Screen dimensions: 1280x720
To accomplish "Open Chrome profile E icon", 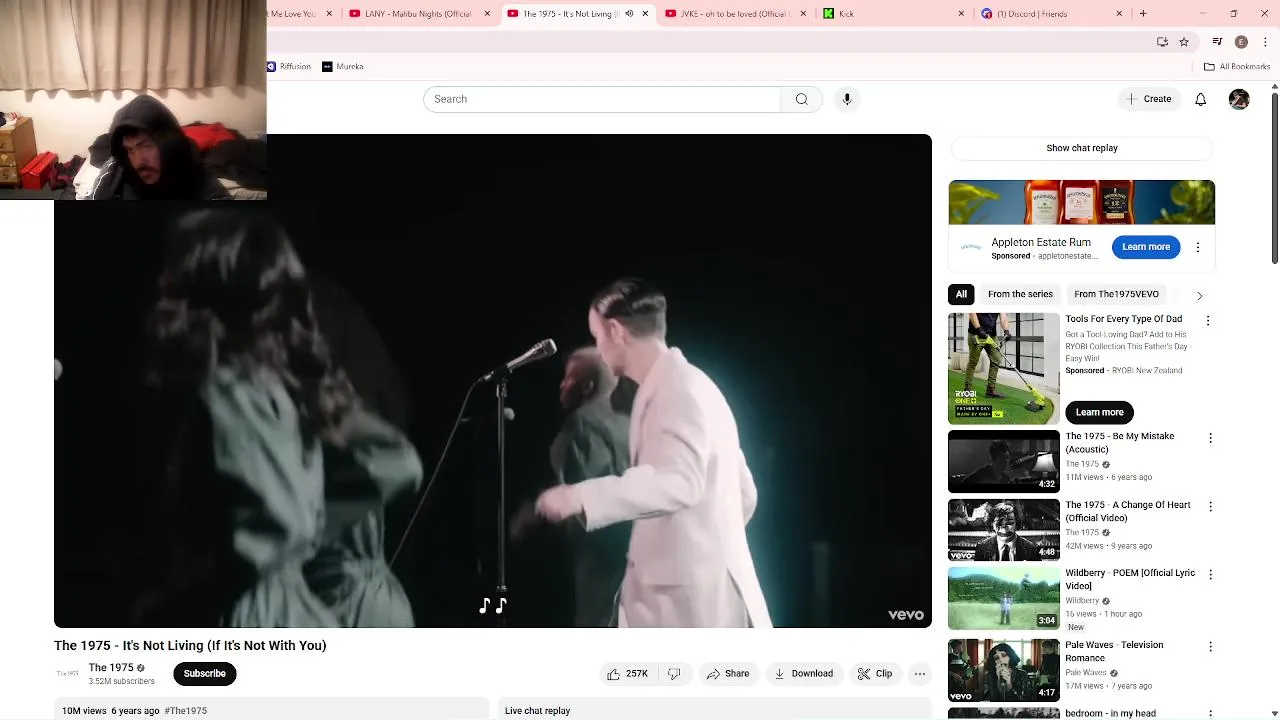I will pos(1241,42).
